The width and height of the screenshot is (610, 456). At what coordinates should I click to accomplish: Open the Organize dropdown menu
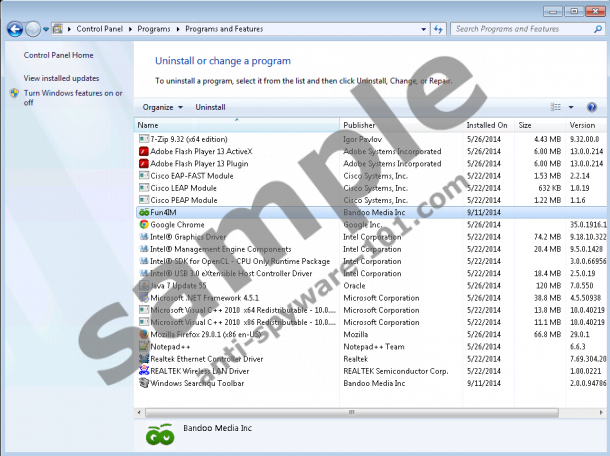162,106
